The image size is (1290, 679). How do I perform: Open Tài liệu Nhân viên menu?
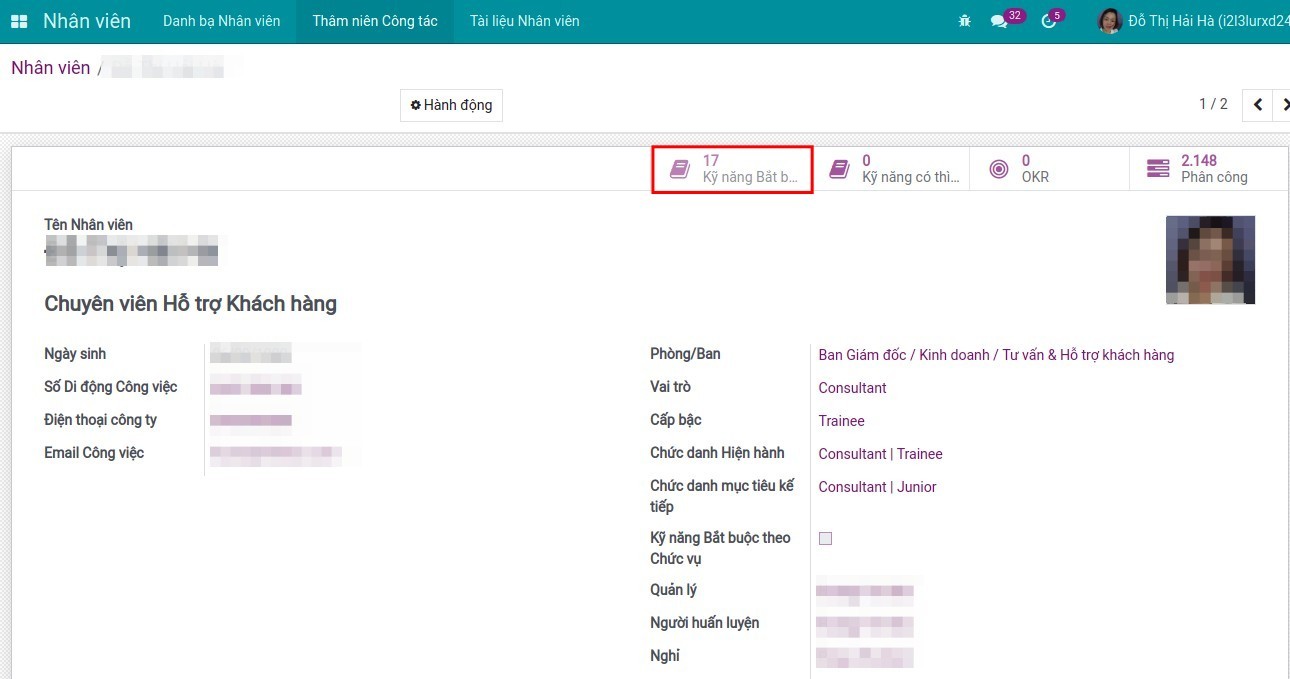524,21
